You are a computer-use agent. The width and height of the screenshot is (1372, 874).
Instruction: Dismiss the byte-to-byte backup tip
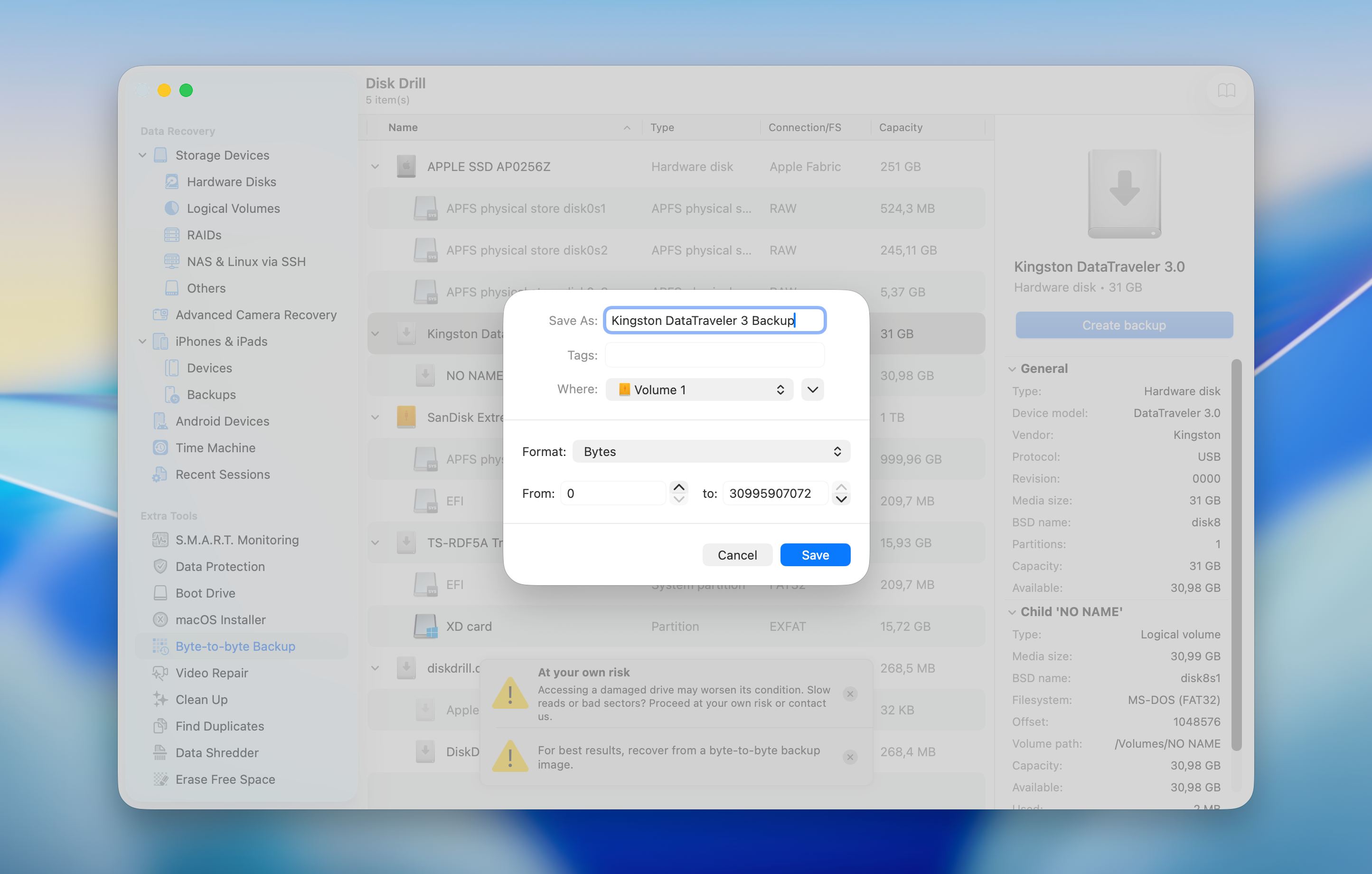click(849, 757)
